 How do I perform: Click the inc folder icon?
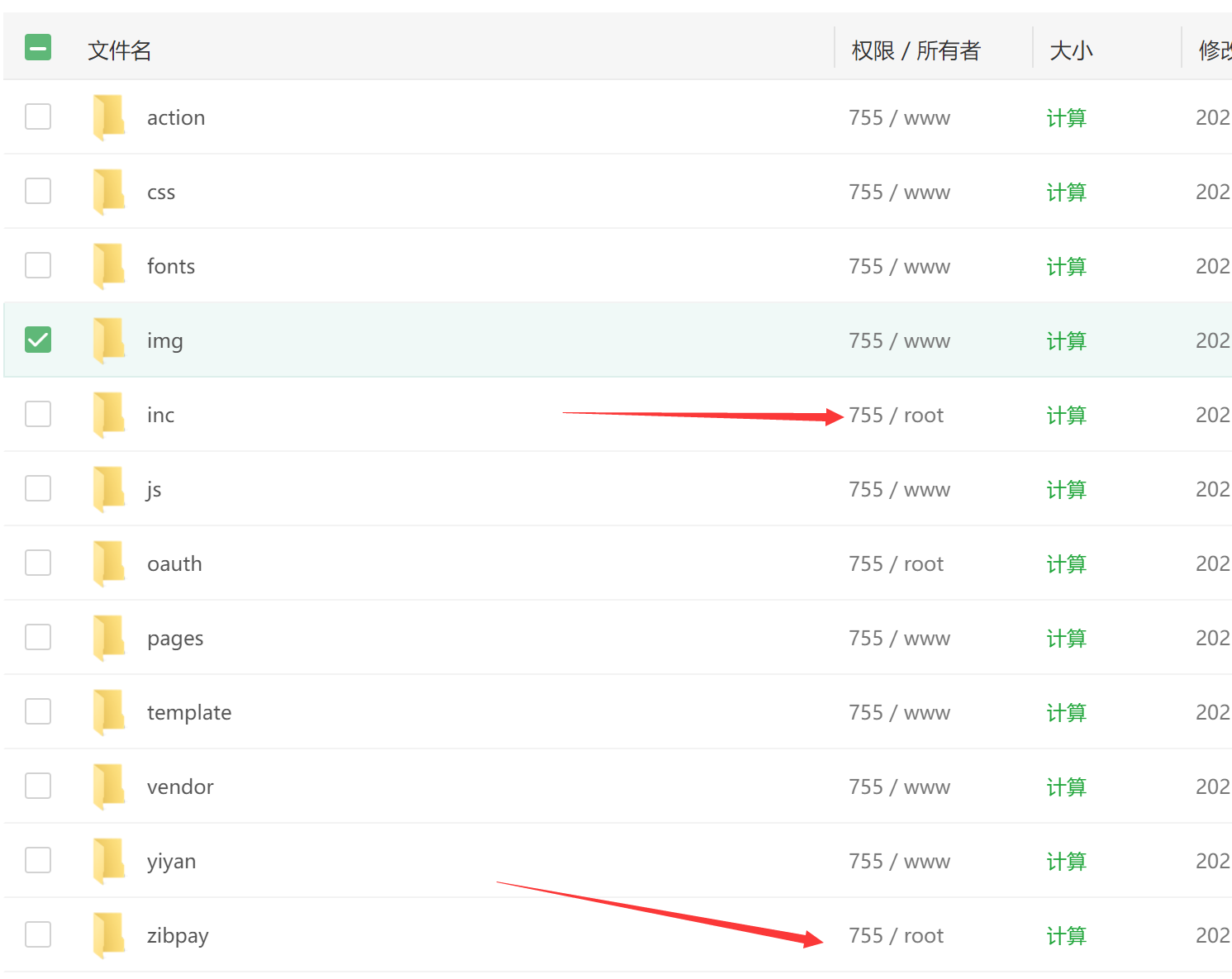point(108,415)
